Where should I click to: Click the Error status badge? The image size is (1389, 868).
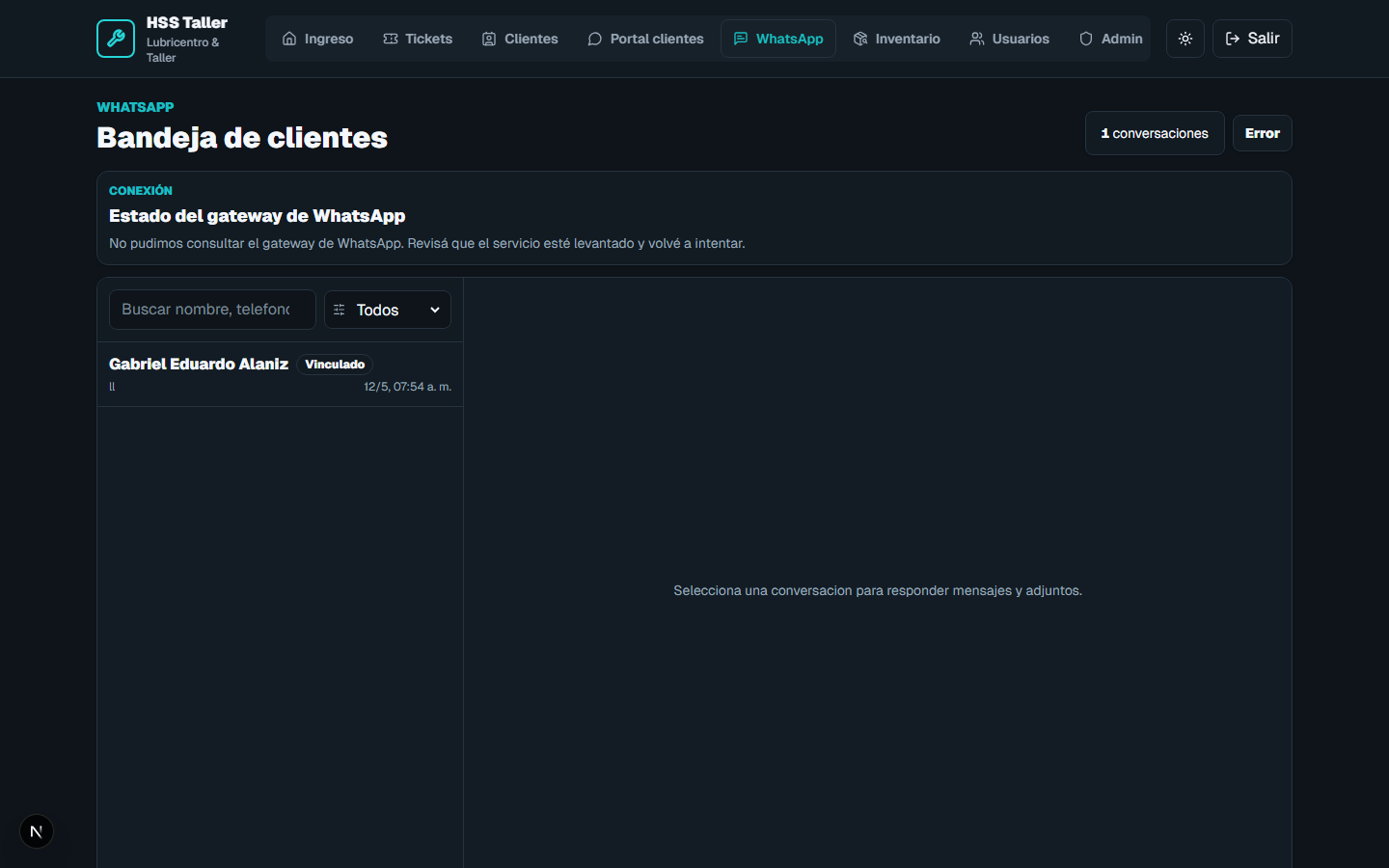coord(1263,133)
